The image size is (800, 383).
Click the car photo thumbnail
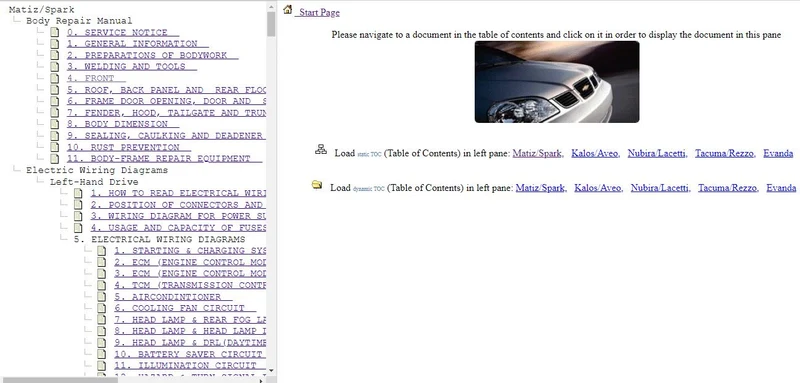tap(557, 82)
